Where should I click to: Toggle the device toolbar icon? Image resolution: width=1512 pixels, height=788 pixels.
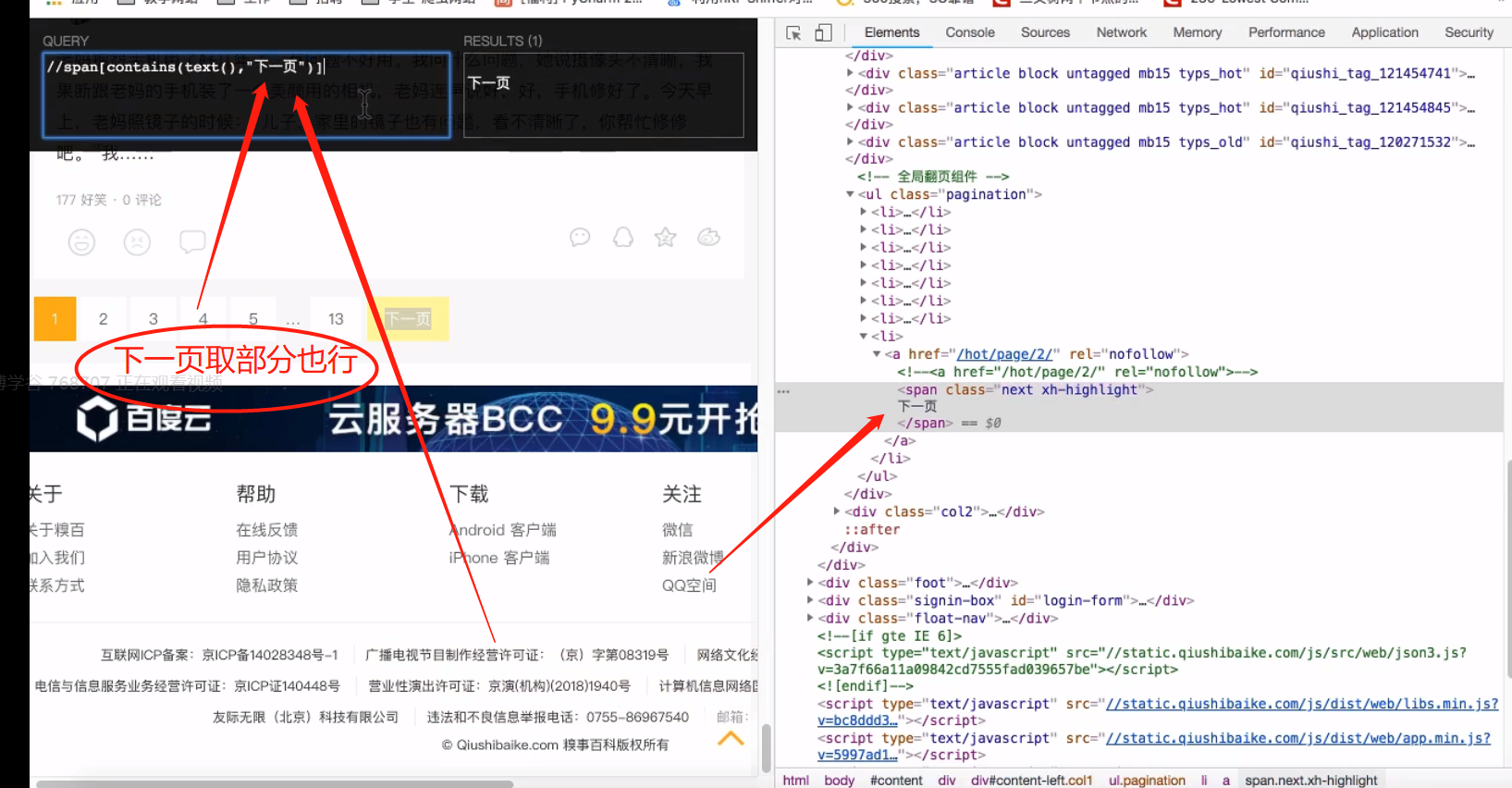(x=823, y=32)
